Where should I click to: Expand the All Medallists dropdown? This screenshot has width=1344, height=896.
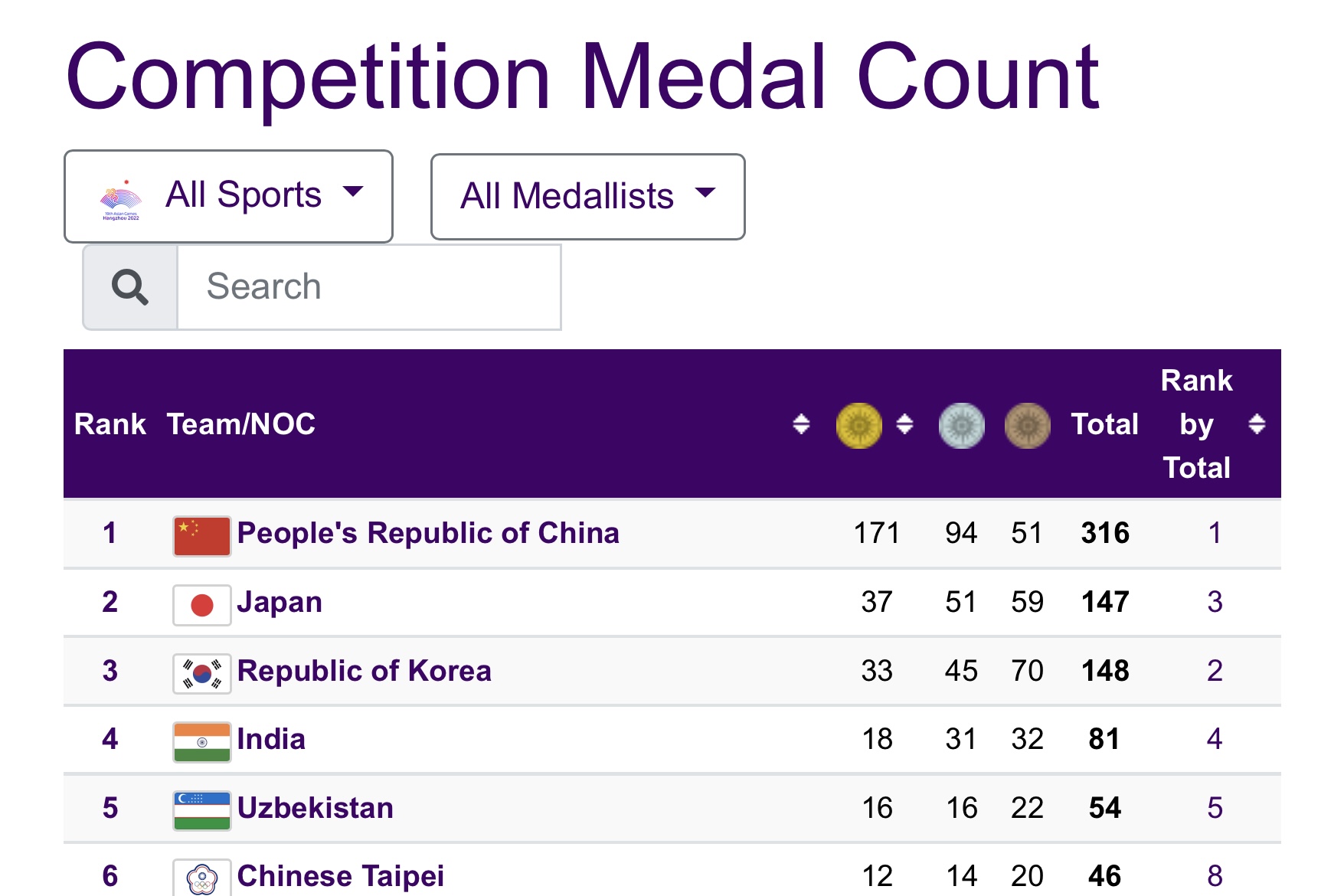(x=587, y=197)
